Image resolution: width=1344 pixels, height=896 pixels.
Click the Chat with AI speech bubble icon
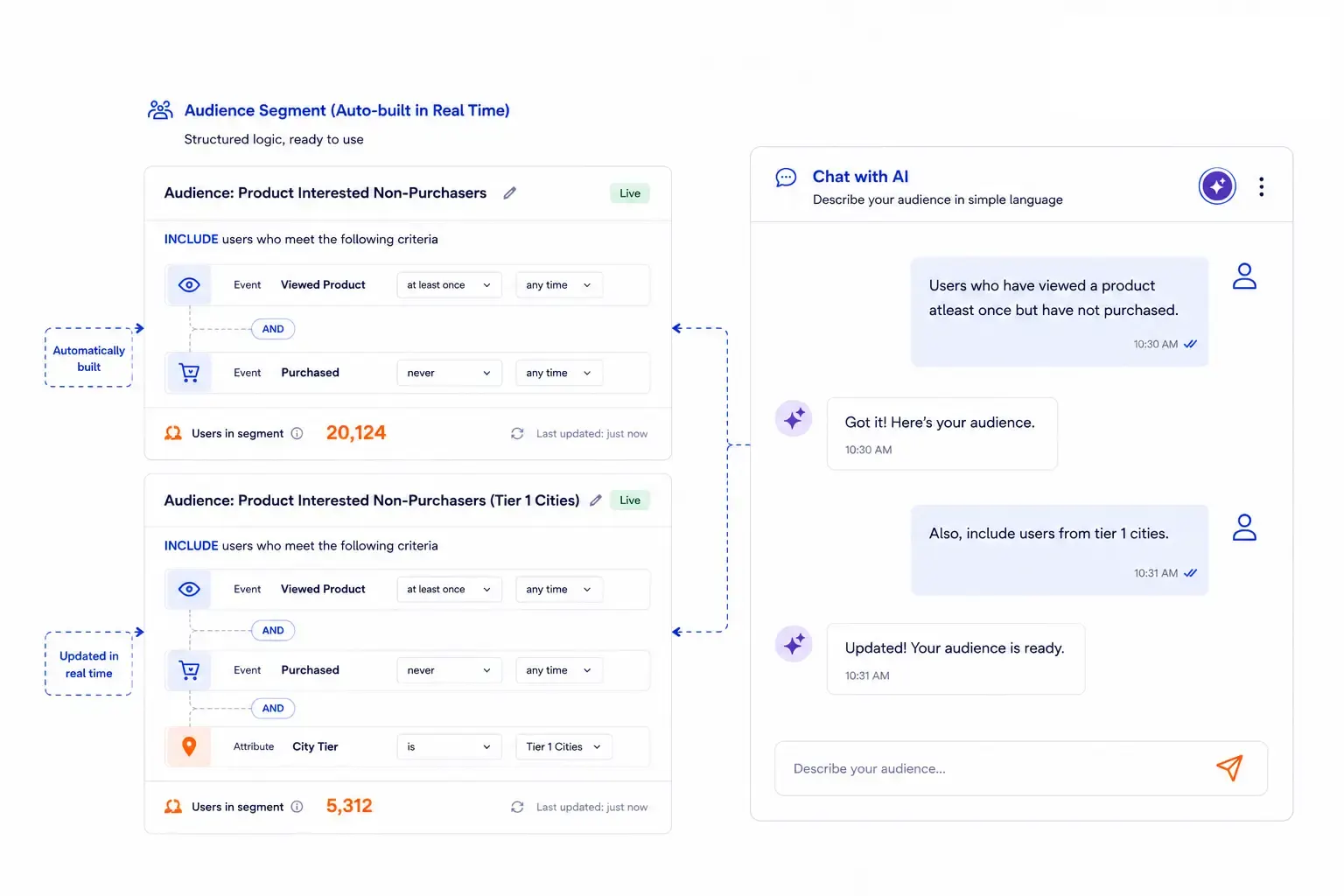[x=786, y=178]
